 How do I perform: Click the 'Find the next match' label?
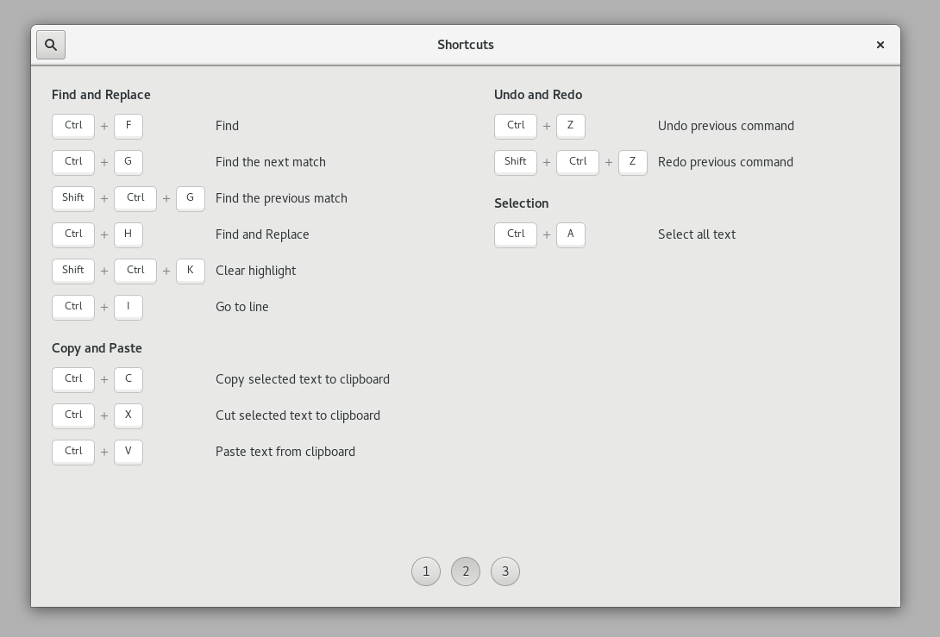(270, 162)
